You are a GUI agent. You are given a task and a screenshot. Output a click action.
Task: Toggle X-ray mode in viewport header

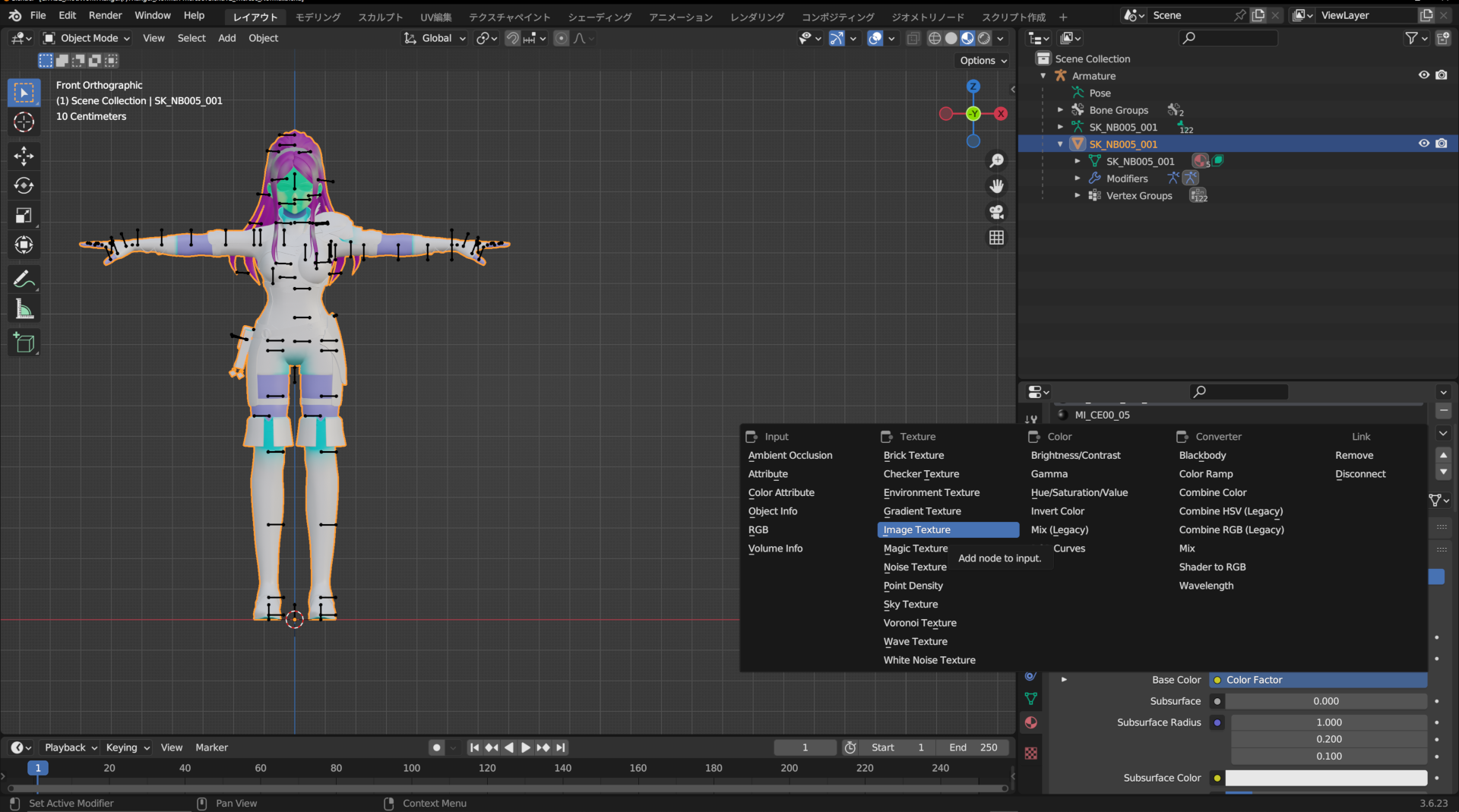pyautogui.click(x=913, y=38)
